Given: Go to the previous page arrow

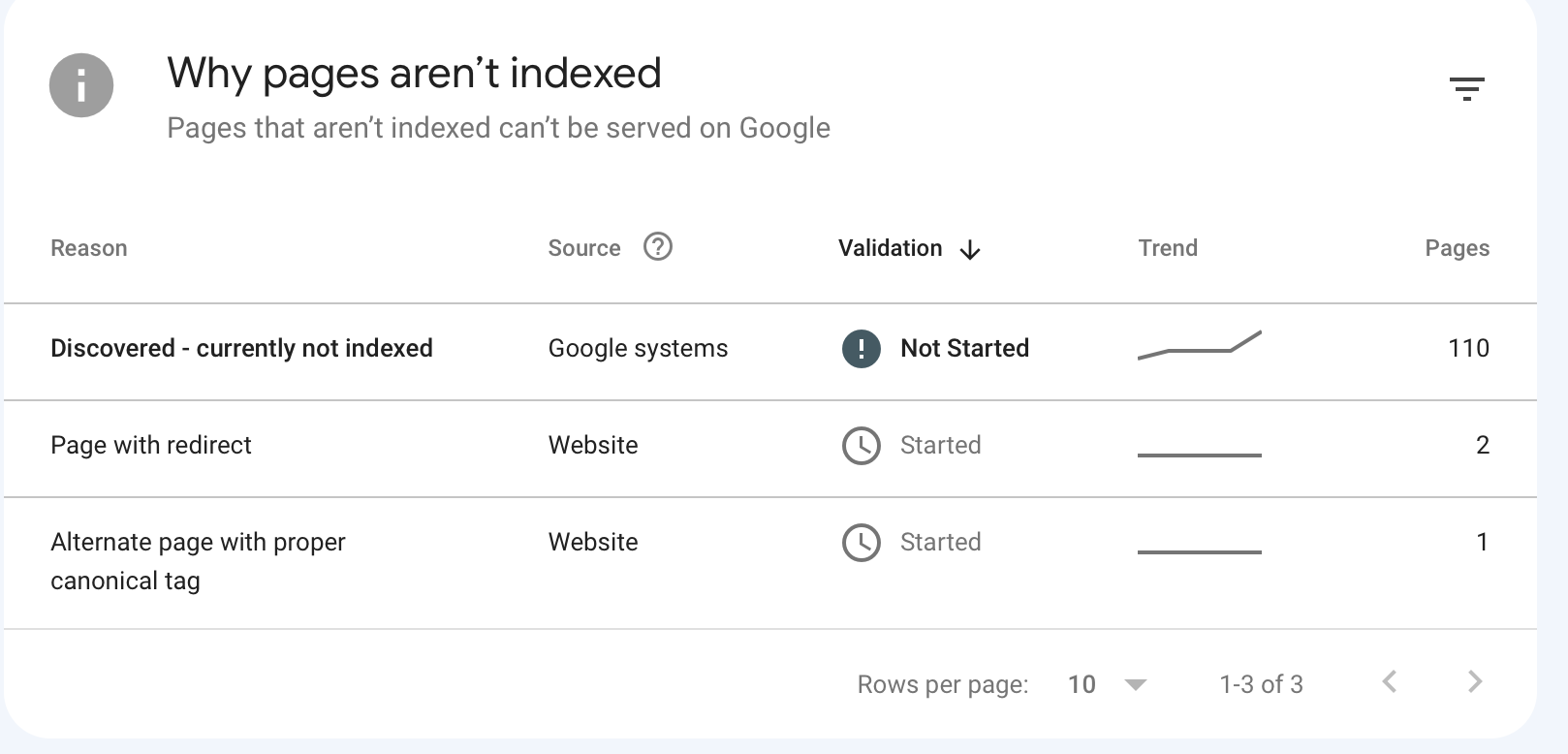Looking at the screenshot, I should click(x=1390, y=682).
